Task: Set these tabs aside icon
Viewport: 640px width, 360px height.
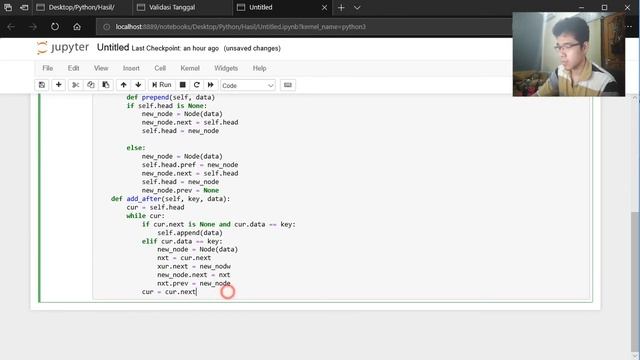Action: [x=24, y=7]
